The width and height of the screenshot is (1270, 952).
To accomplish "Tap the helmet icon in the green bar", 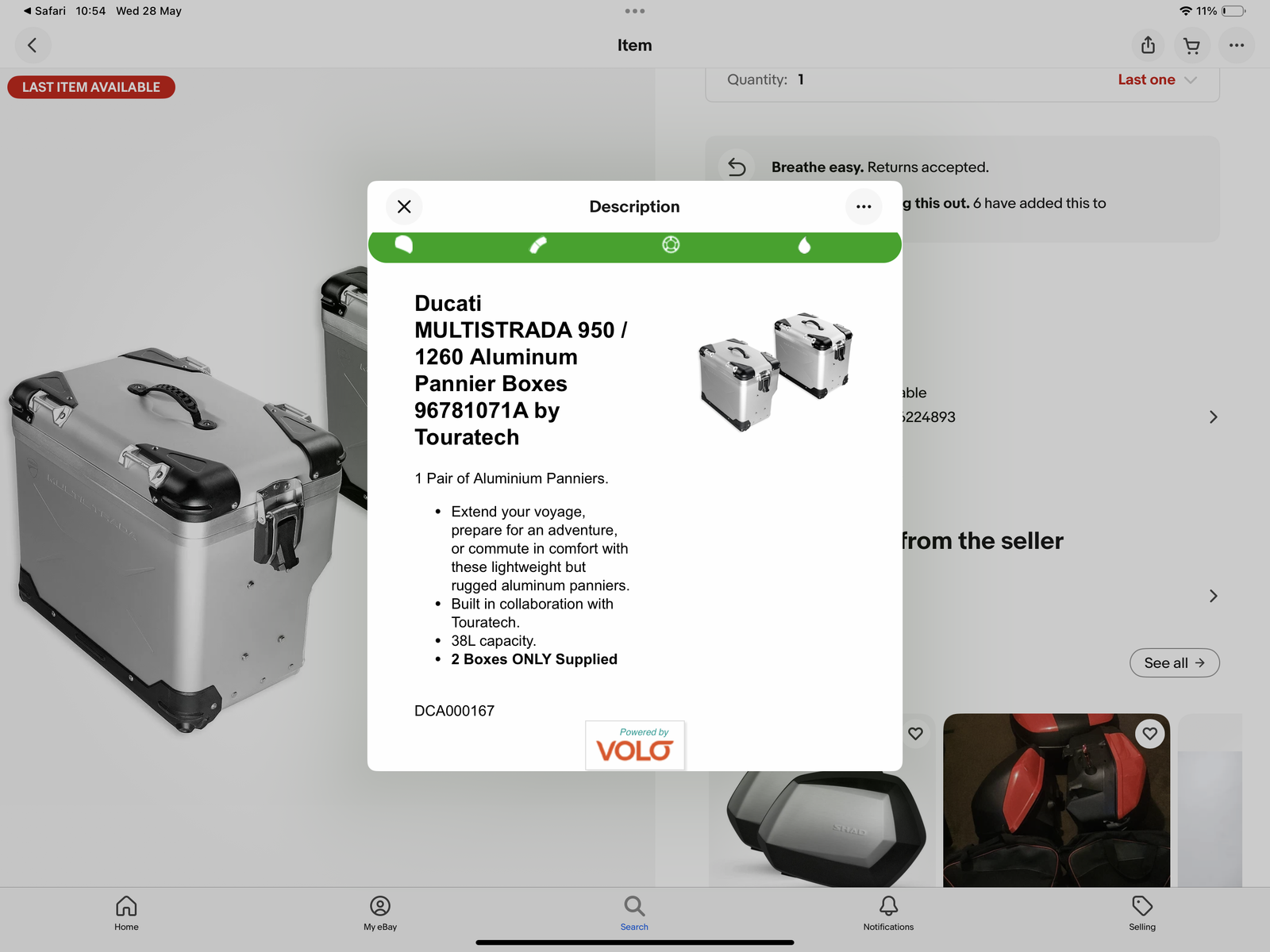I will click(x=404, y=244).
